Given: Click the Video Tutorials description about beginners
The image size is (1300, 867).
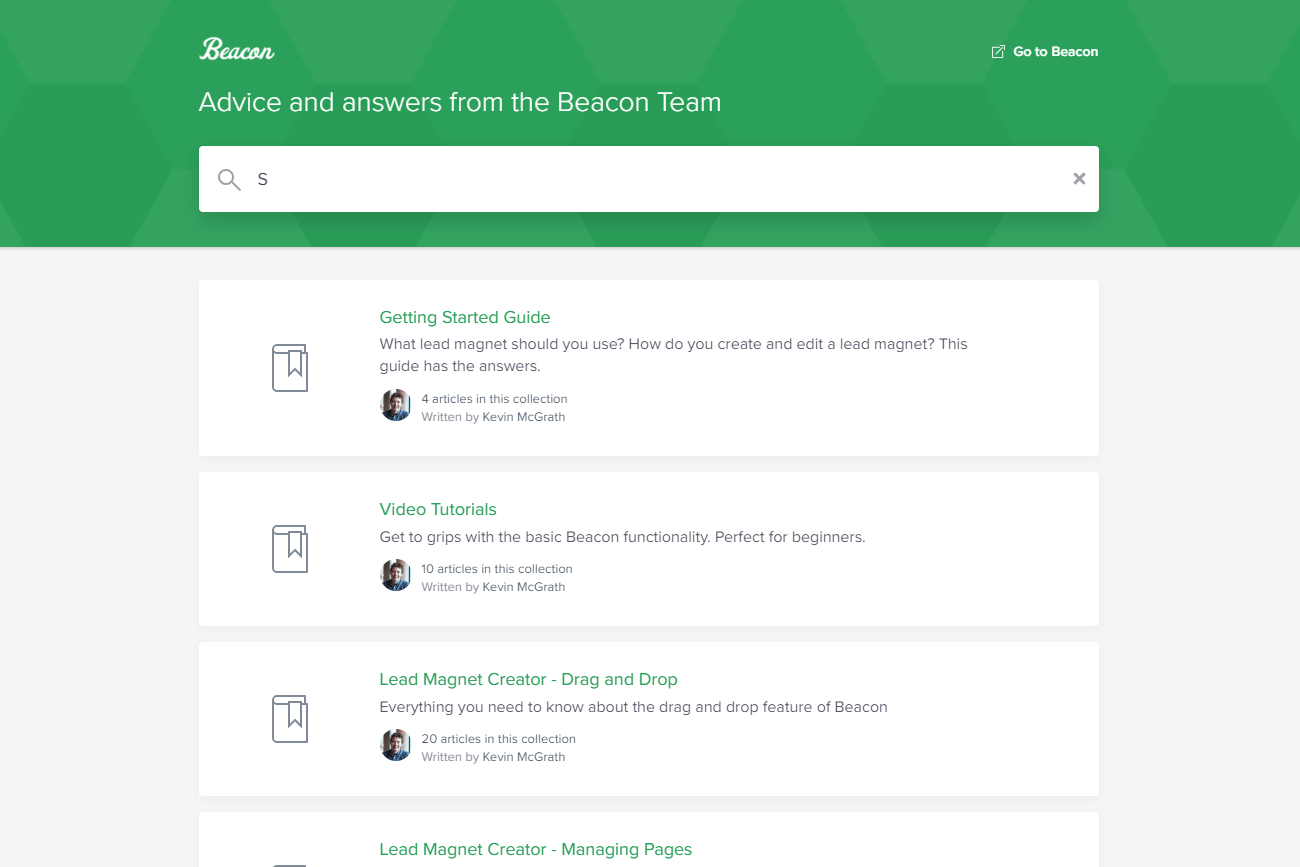Looking at the screenshot, I should point(622,537).
